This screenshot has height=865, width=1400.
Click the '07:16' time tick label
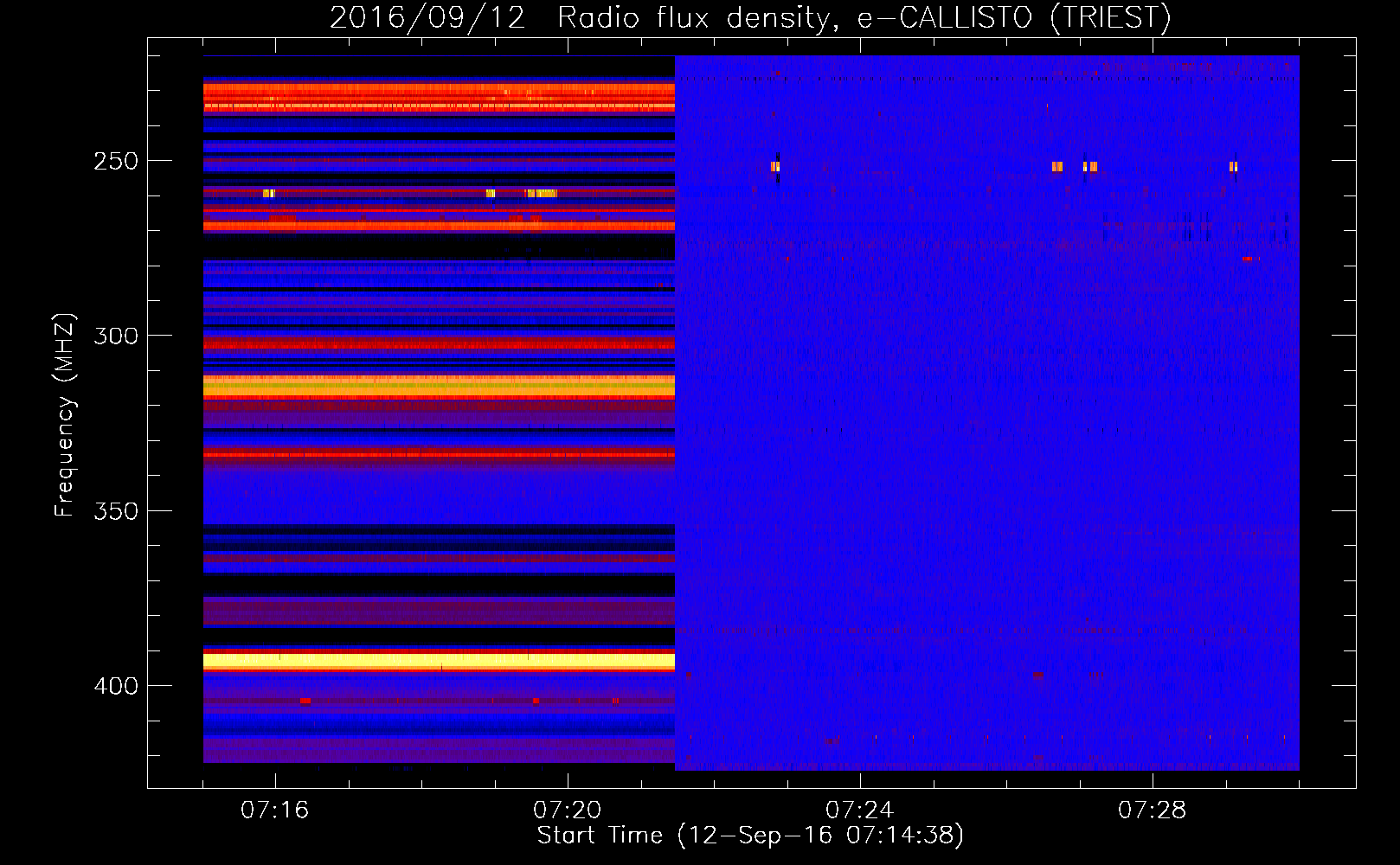click(274, 811)
